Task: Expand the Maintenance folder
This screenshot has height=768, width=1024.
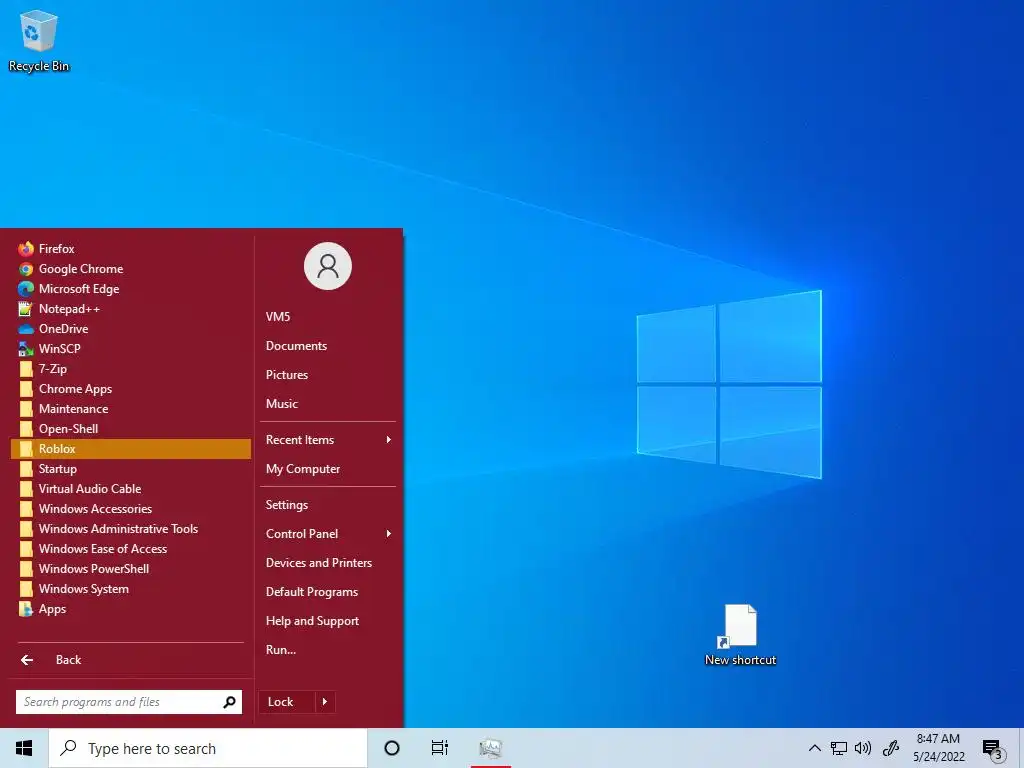Action: point(131,409)
